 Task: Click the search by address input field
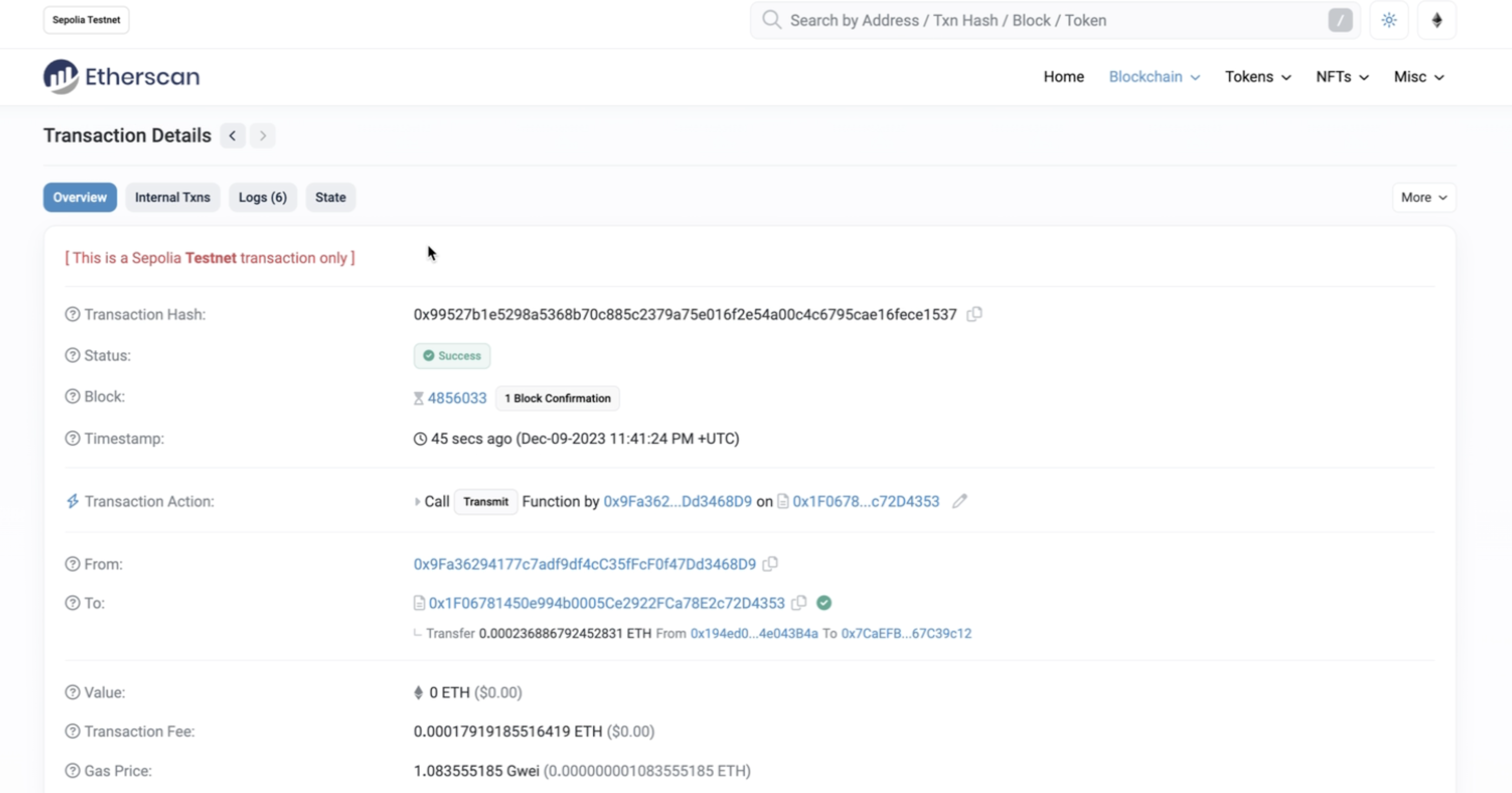1045,21
